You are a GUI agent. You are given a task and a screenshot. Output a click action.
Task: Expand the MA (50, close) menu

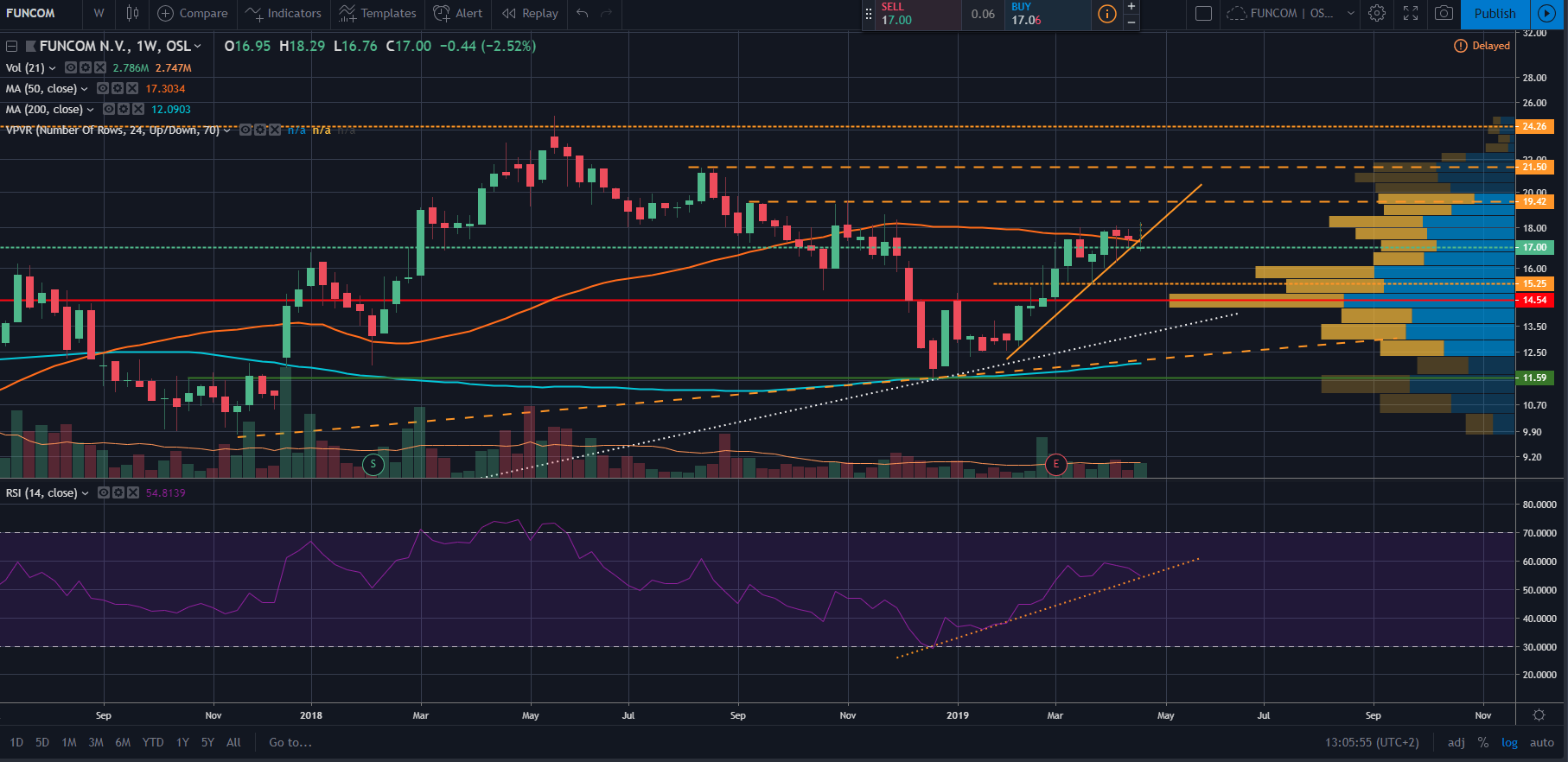coord(85,88)
